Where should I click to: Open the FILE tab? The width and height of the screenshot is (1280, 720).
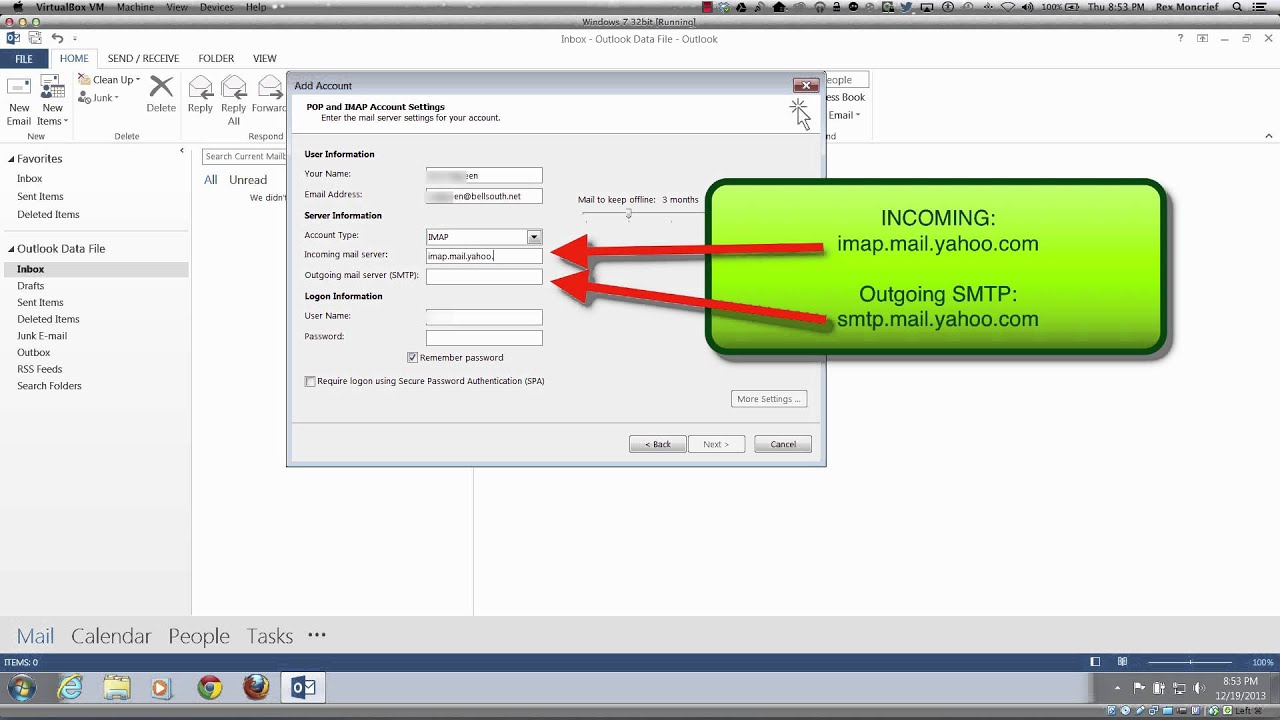click(23, 59)
